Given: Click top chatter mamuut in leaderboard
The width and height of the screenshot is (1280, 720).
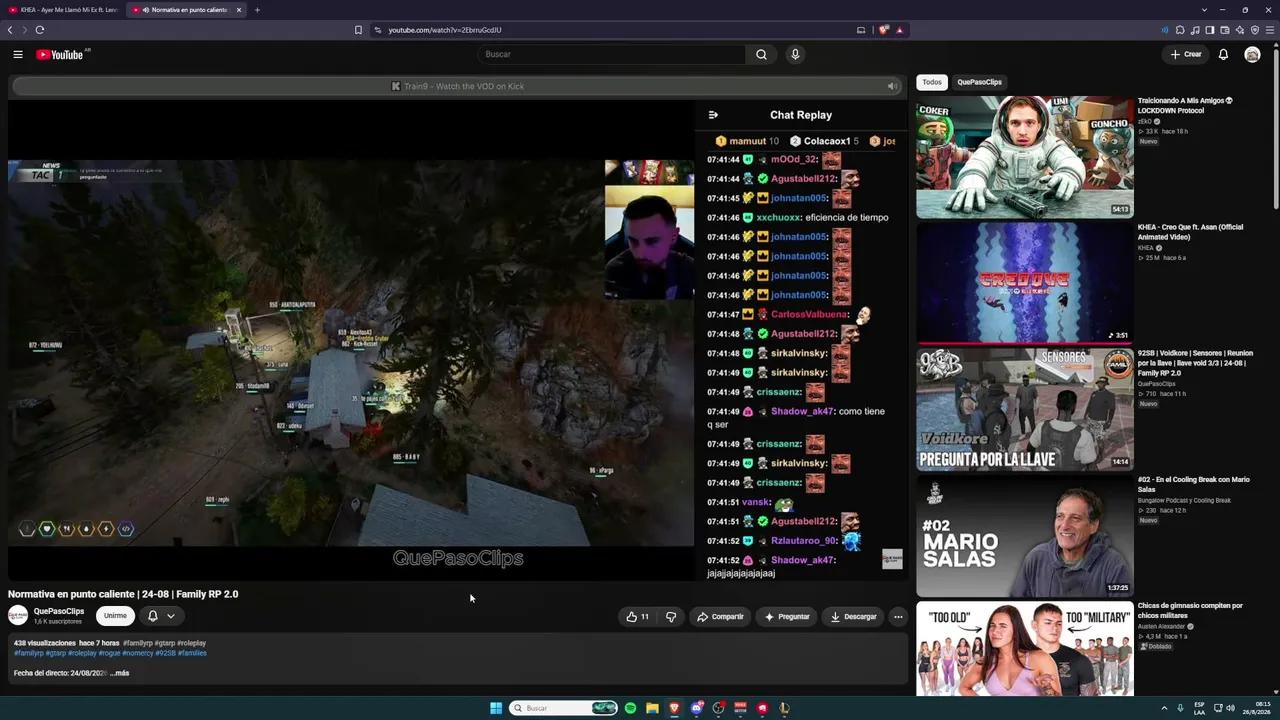Looking at the screenshot, I should pyautogui.click(x=748, y=141).
